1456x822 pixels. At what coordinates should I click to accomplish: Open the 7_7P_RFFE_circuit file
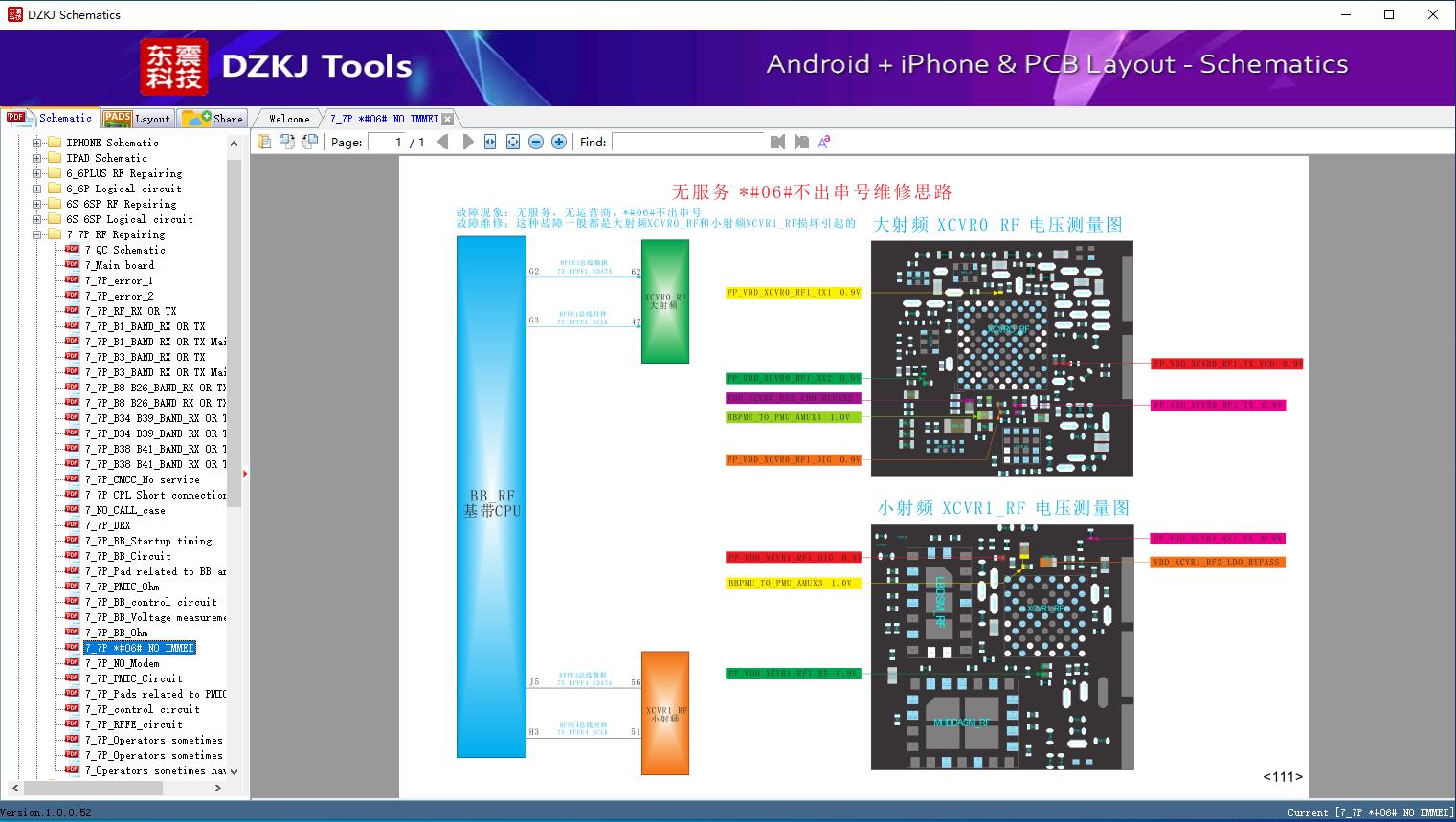133,724
